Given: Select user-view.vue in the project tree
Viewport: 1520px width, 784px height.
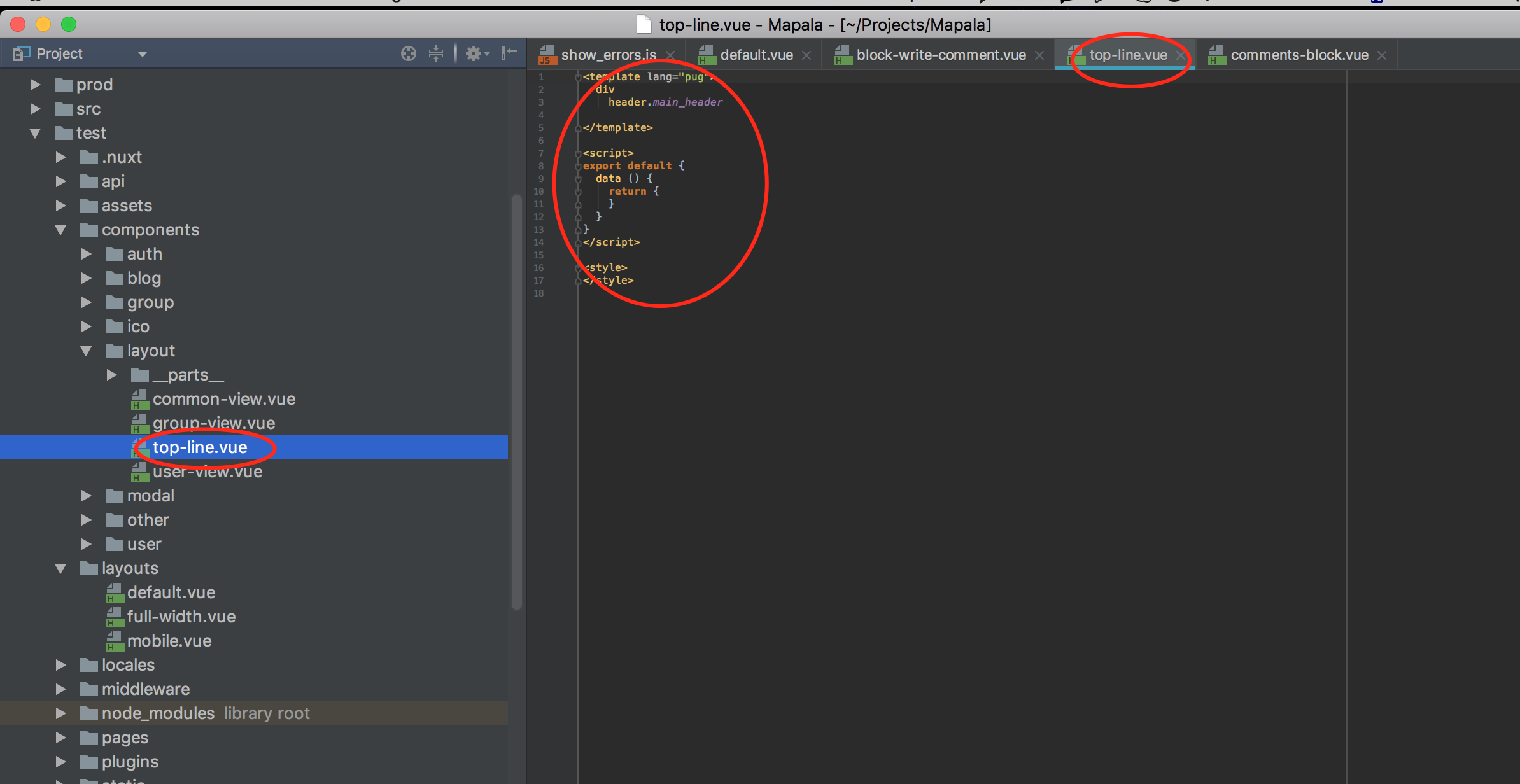Looking at the screenshot, I should (x=208, y=472).
